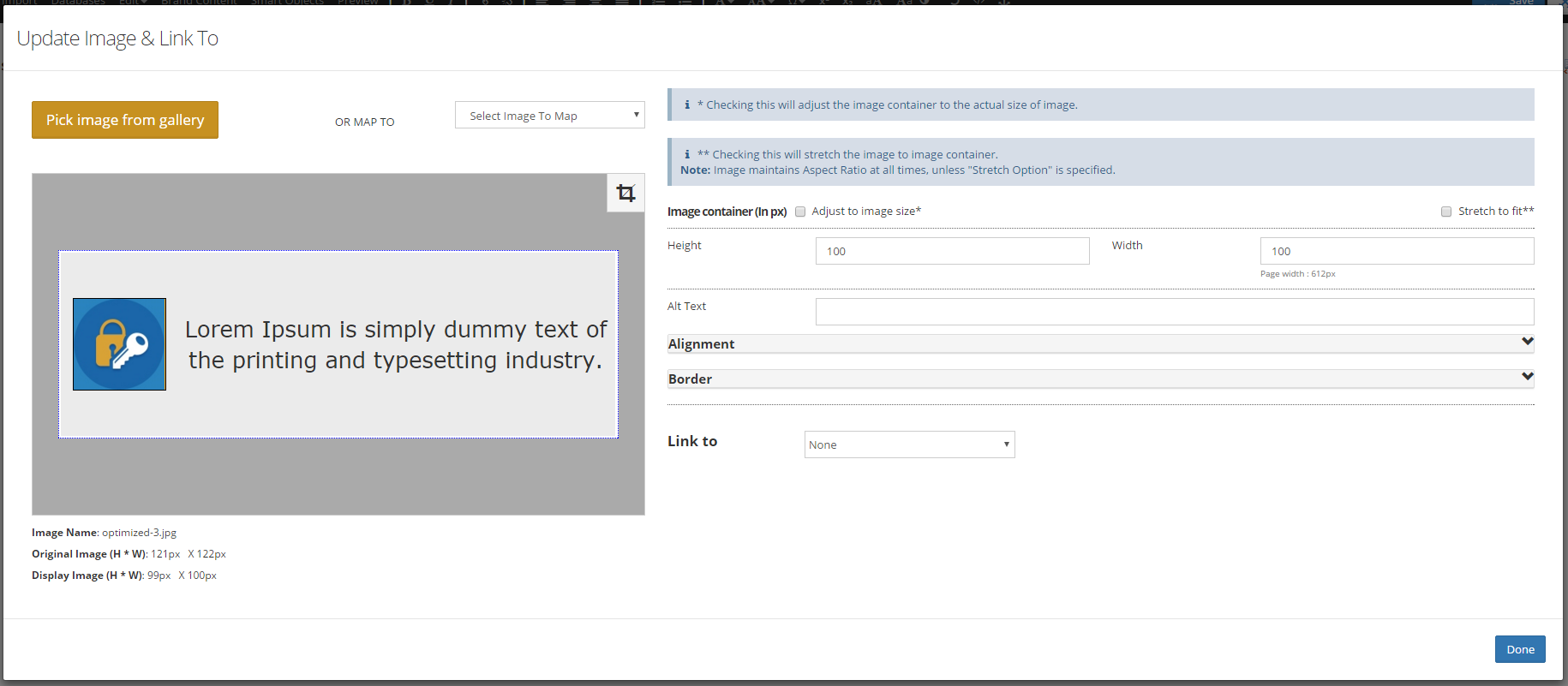Expand the Border section
The image size is (1568, 686).
click(1527, 377)
